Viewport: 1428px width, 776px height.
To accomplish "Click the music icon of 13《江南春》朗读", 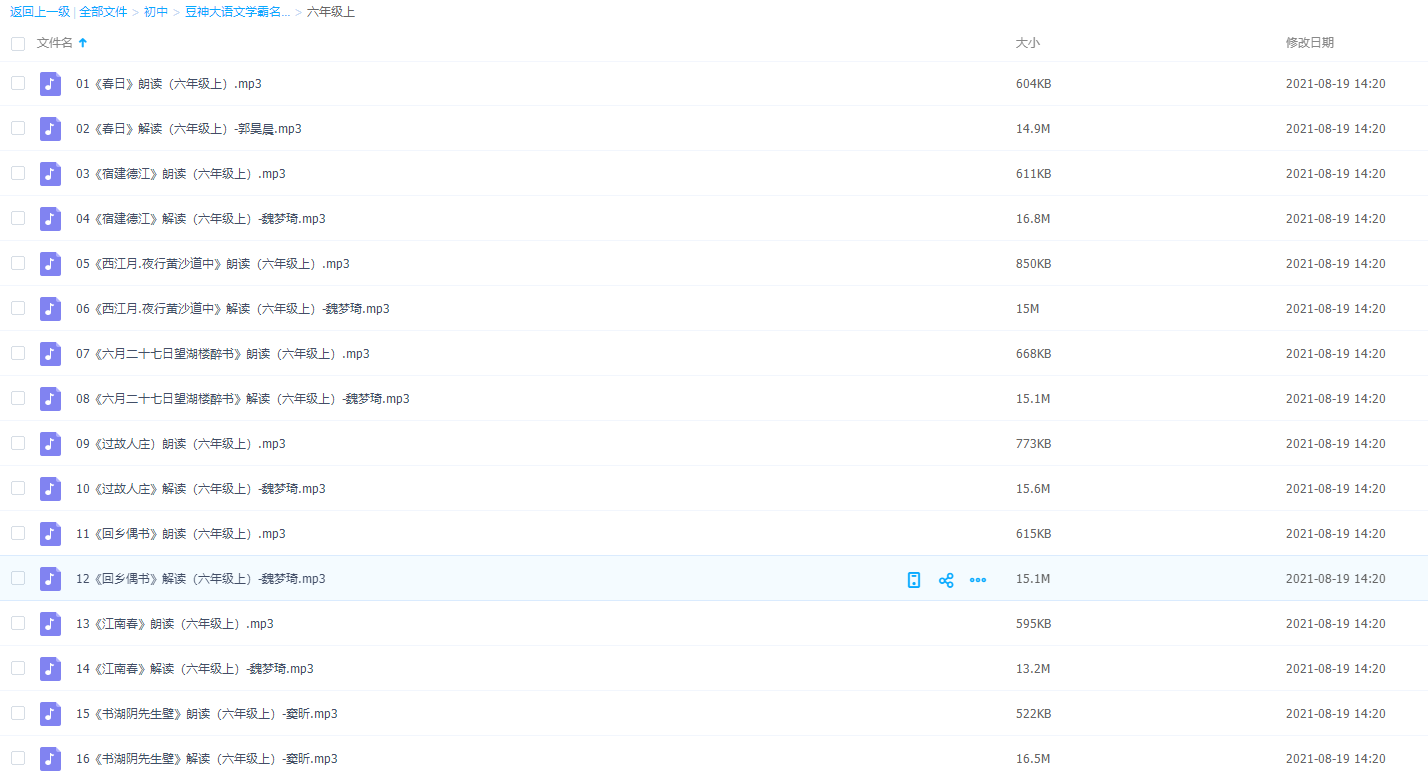I will coord(50,624).
